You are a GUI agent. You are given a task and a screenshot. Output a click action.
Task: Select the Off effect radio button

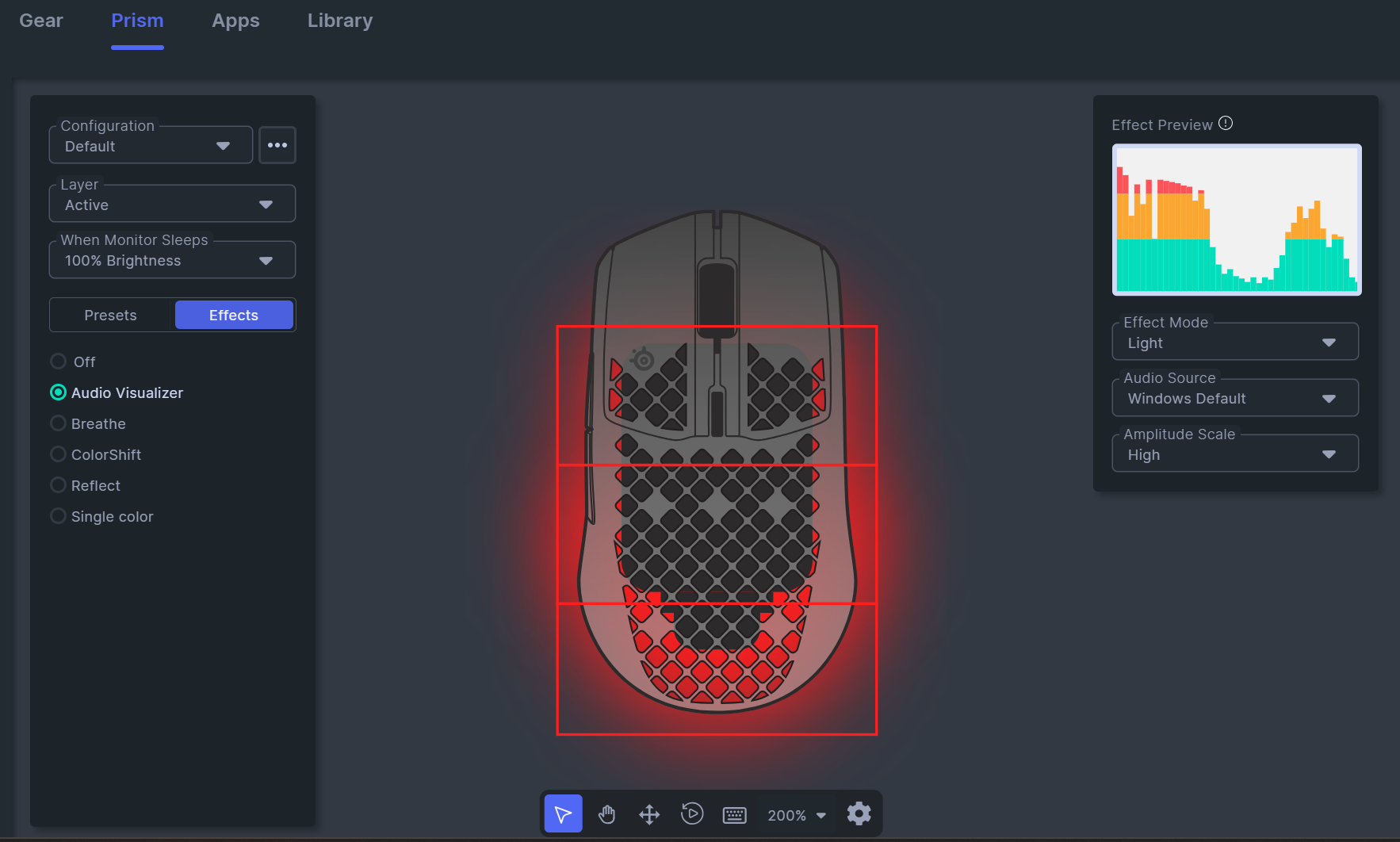click(58, 362)
